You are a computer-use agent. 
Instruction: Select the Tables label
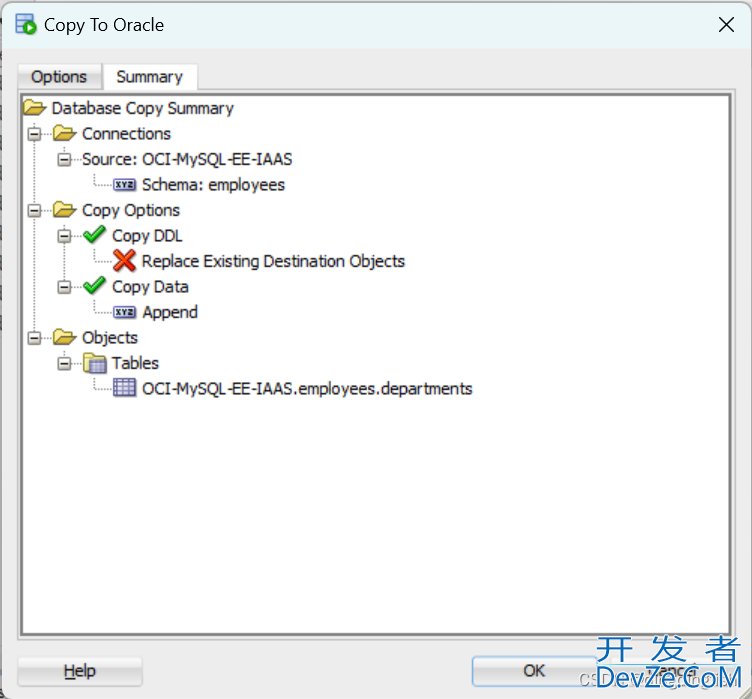point(135,363)
